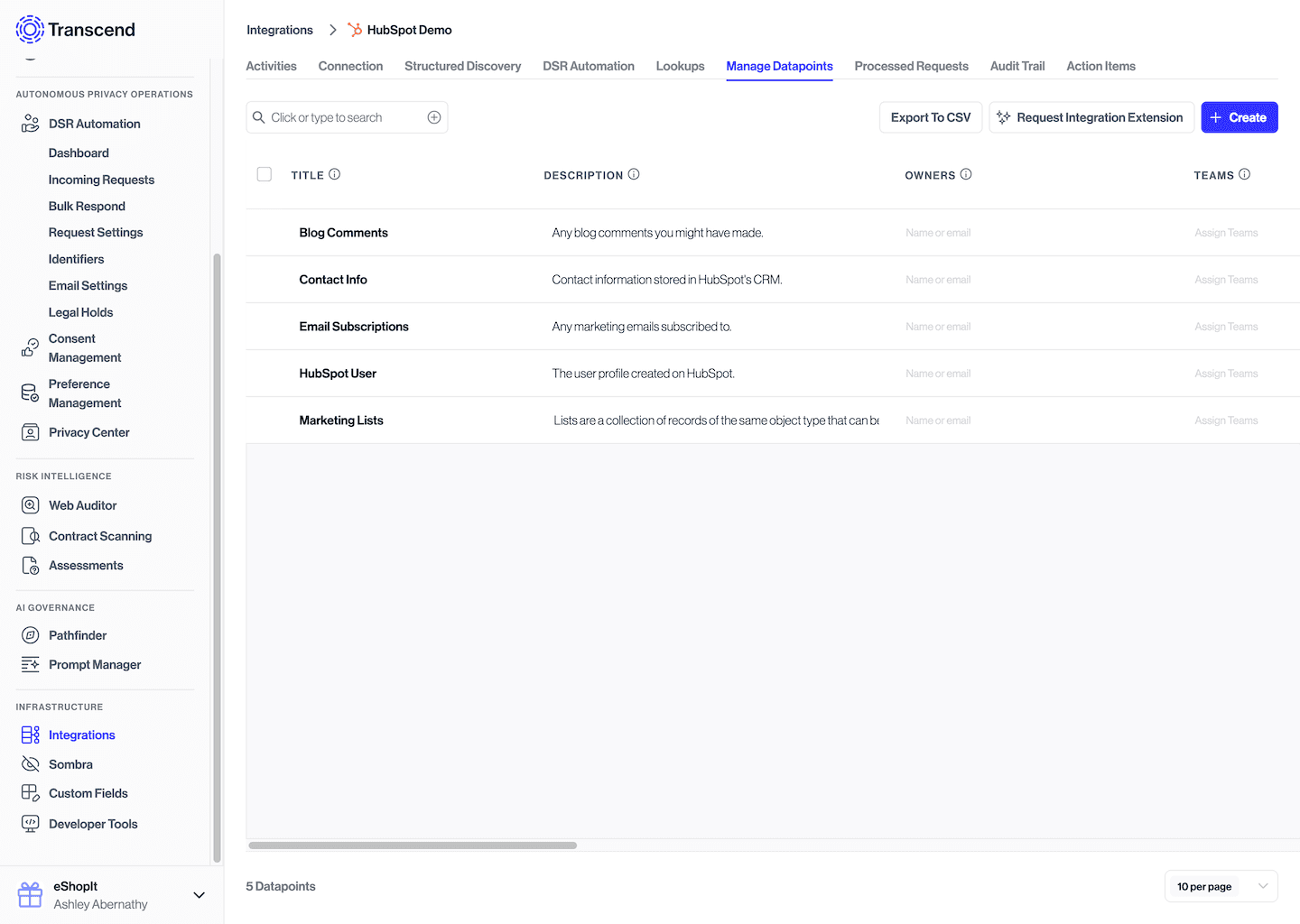This screenshot has width=1300, height=924.
Task: Select the DSR Automation sidebar icon
Action: (30, 123)
